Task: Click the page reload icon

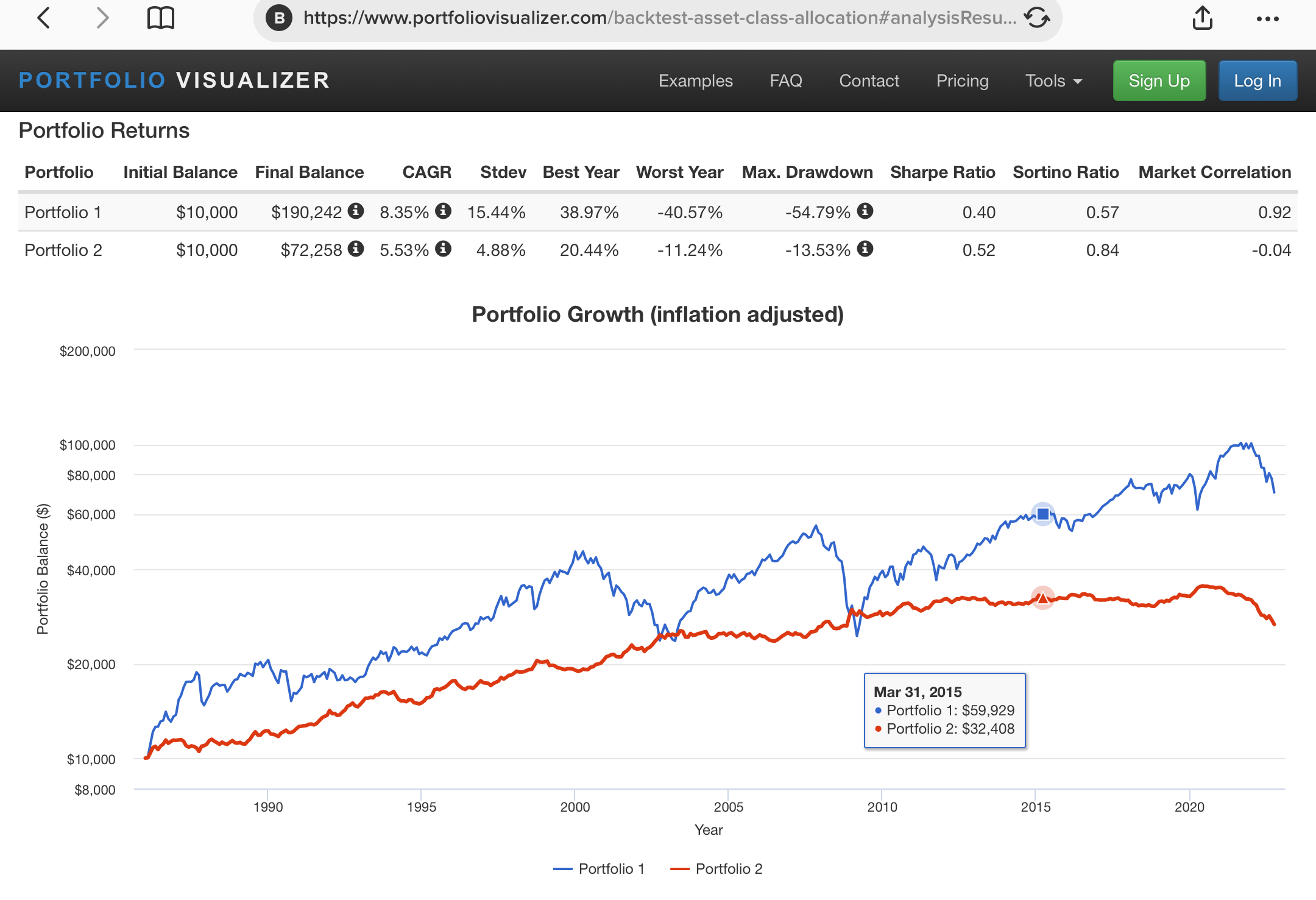Action: (1037, 18)
